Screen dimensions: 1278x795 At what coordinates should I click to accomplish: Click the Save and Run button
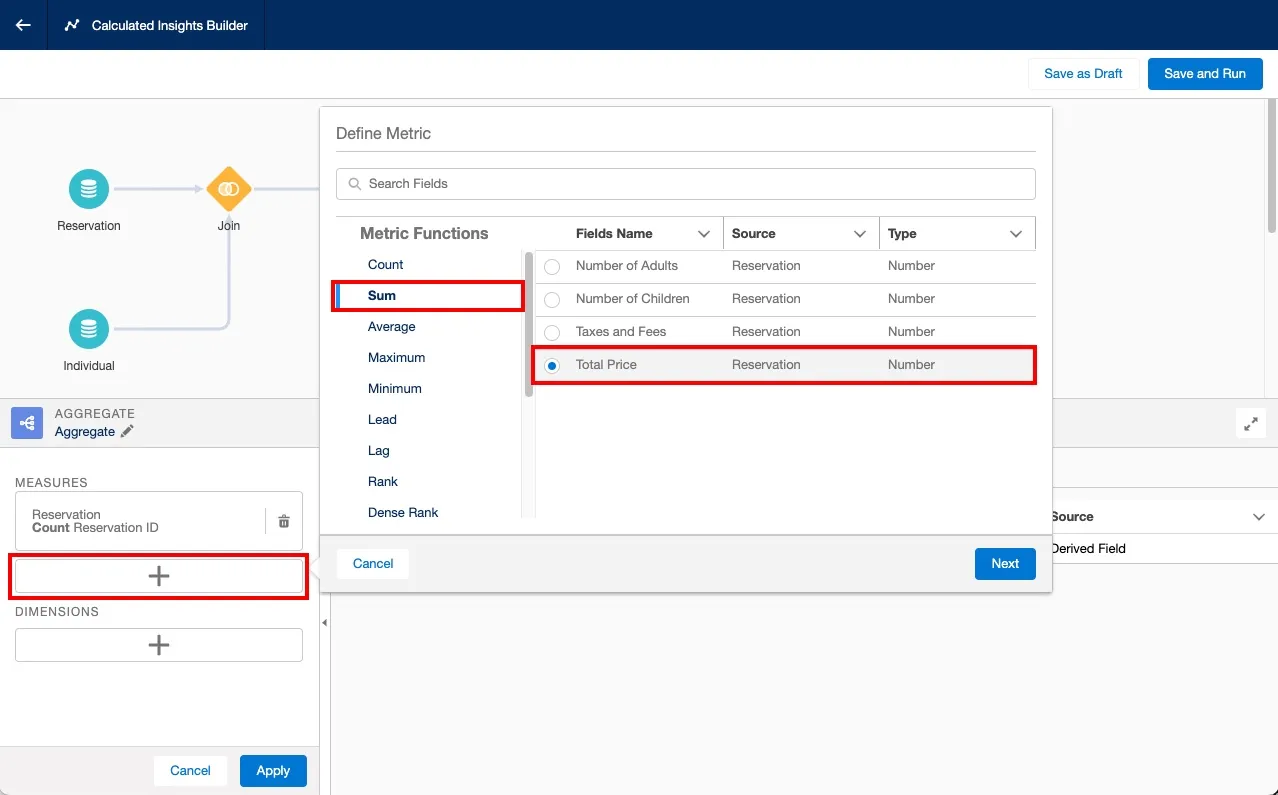(x=1205, y=74)
